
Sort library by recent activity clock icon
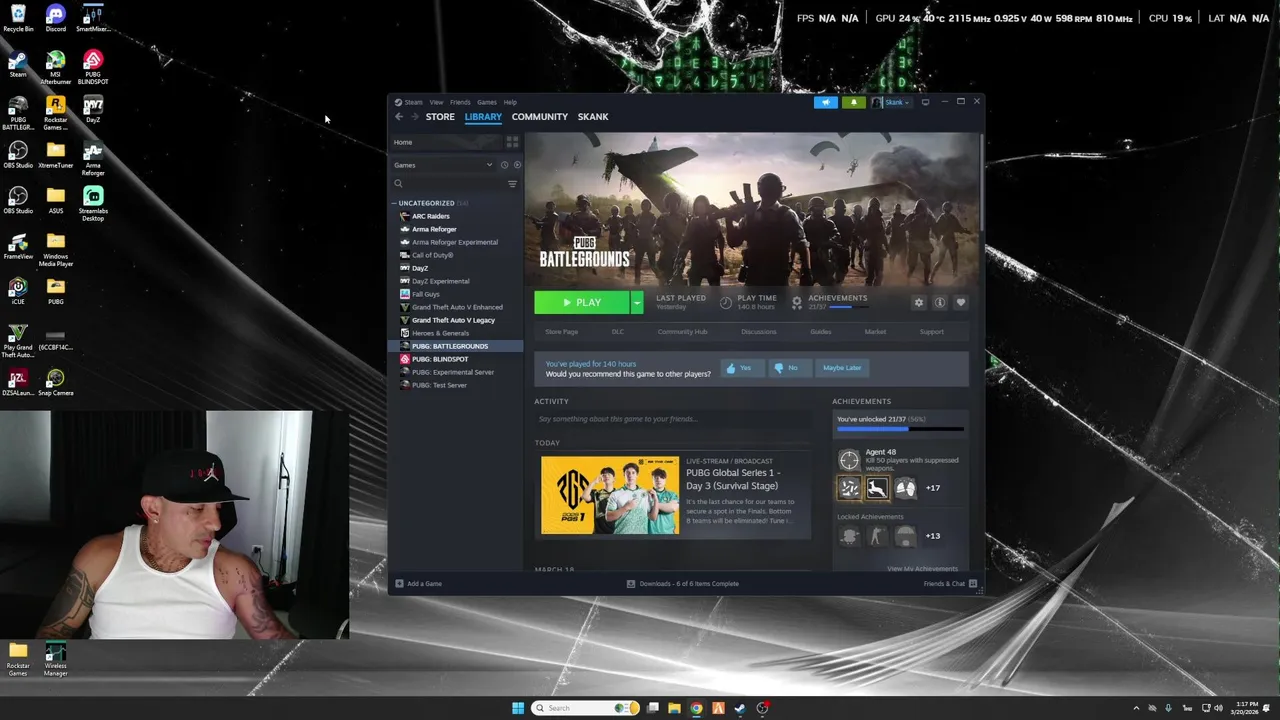click(504, 165)
